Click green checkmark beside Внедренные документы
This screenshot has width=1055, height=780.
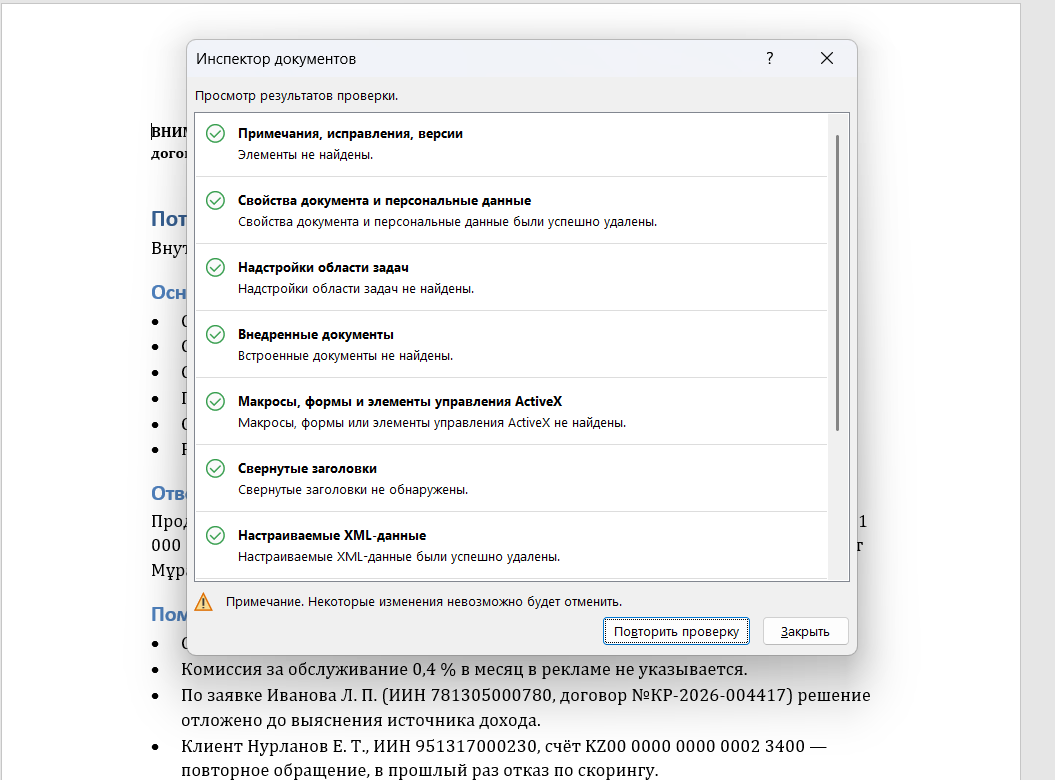coord(215,334)
